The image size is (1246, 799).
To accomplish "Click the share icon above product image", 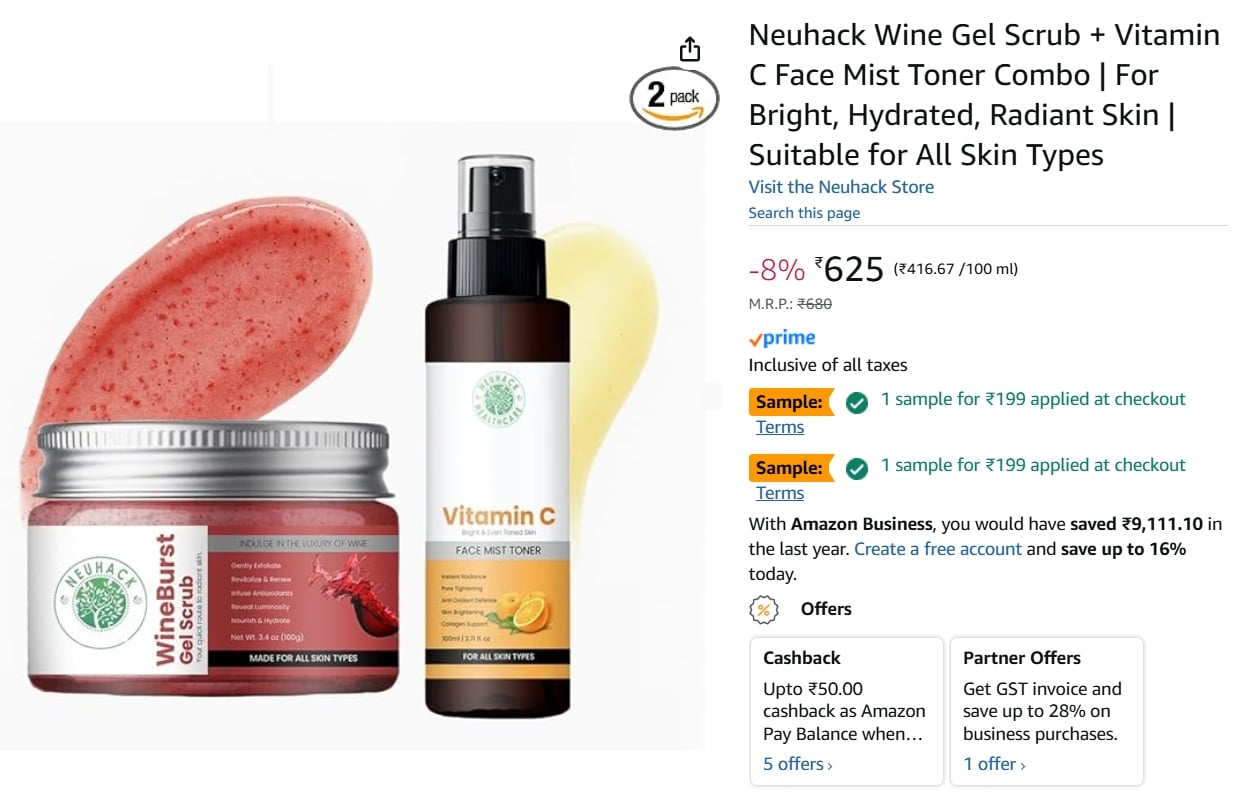I will click(690, 49).
